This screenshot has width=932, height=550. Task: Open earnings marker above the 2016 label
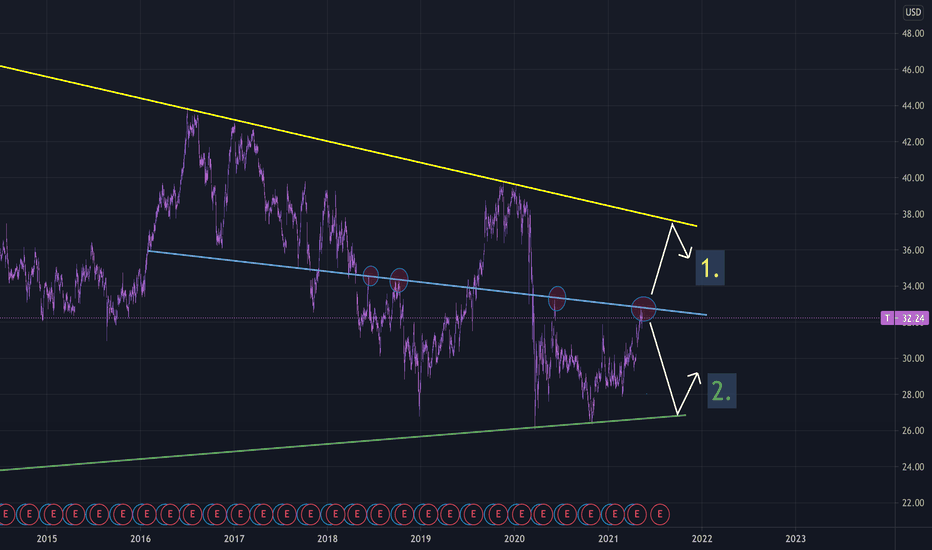[146, 514]
